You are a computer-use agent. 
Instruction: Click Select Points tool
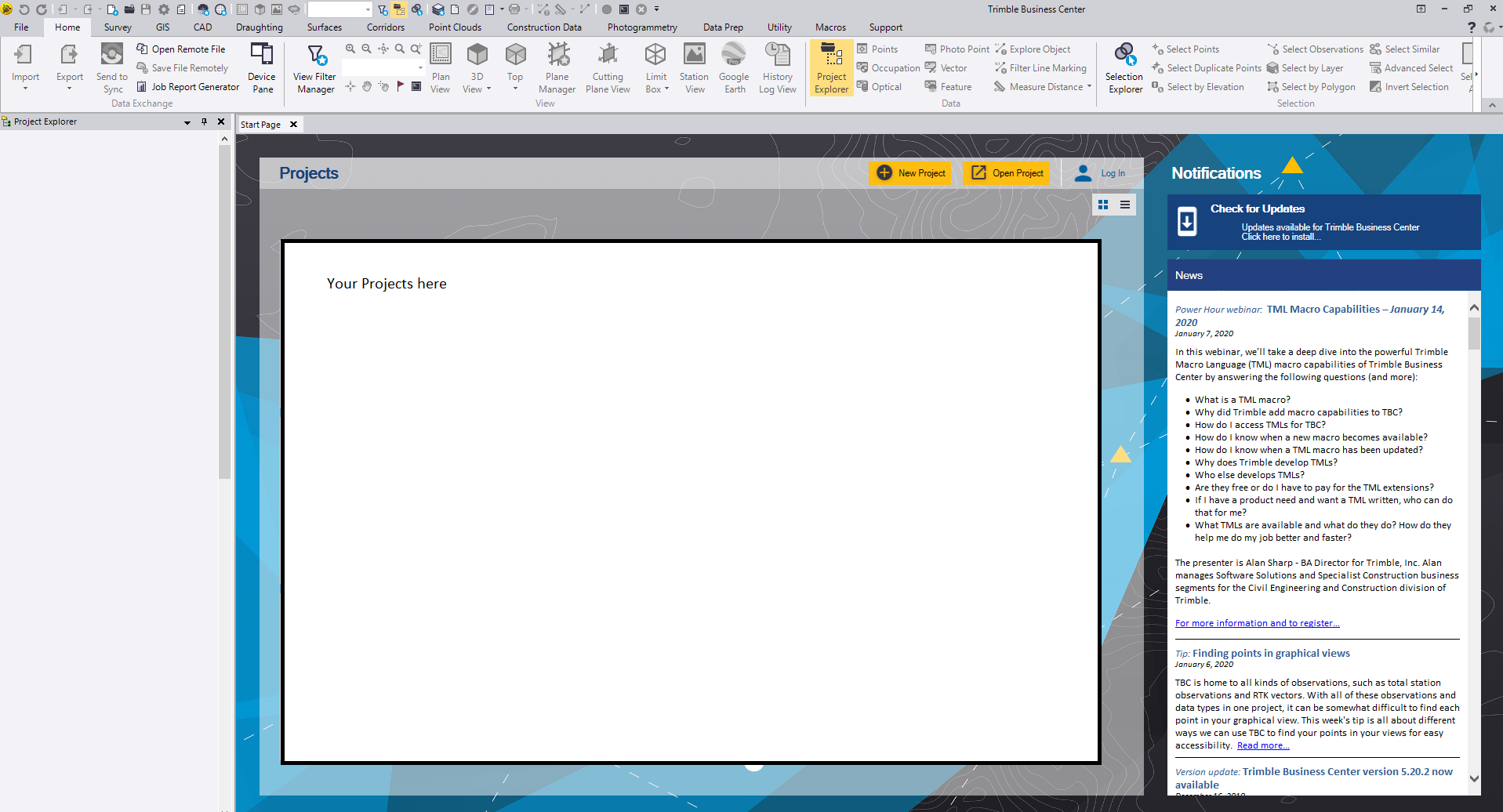coord(1185,49)
